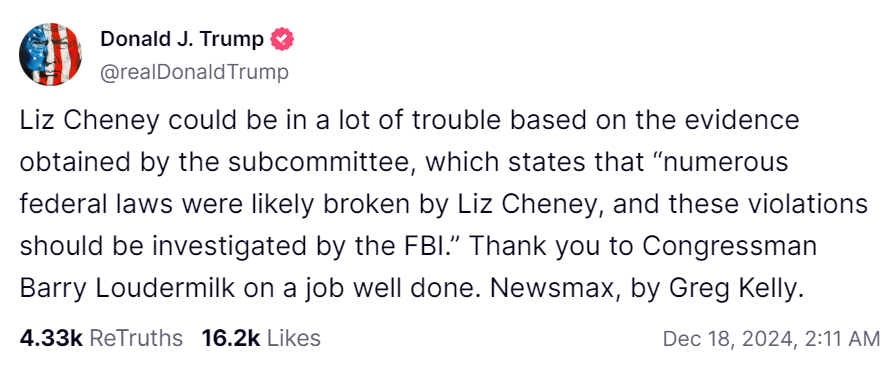Click the name Barry Loudermilk in post
The image size is (895, 373).
coord(127,290)
